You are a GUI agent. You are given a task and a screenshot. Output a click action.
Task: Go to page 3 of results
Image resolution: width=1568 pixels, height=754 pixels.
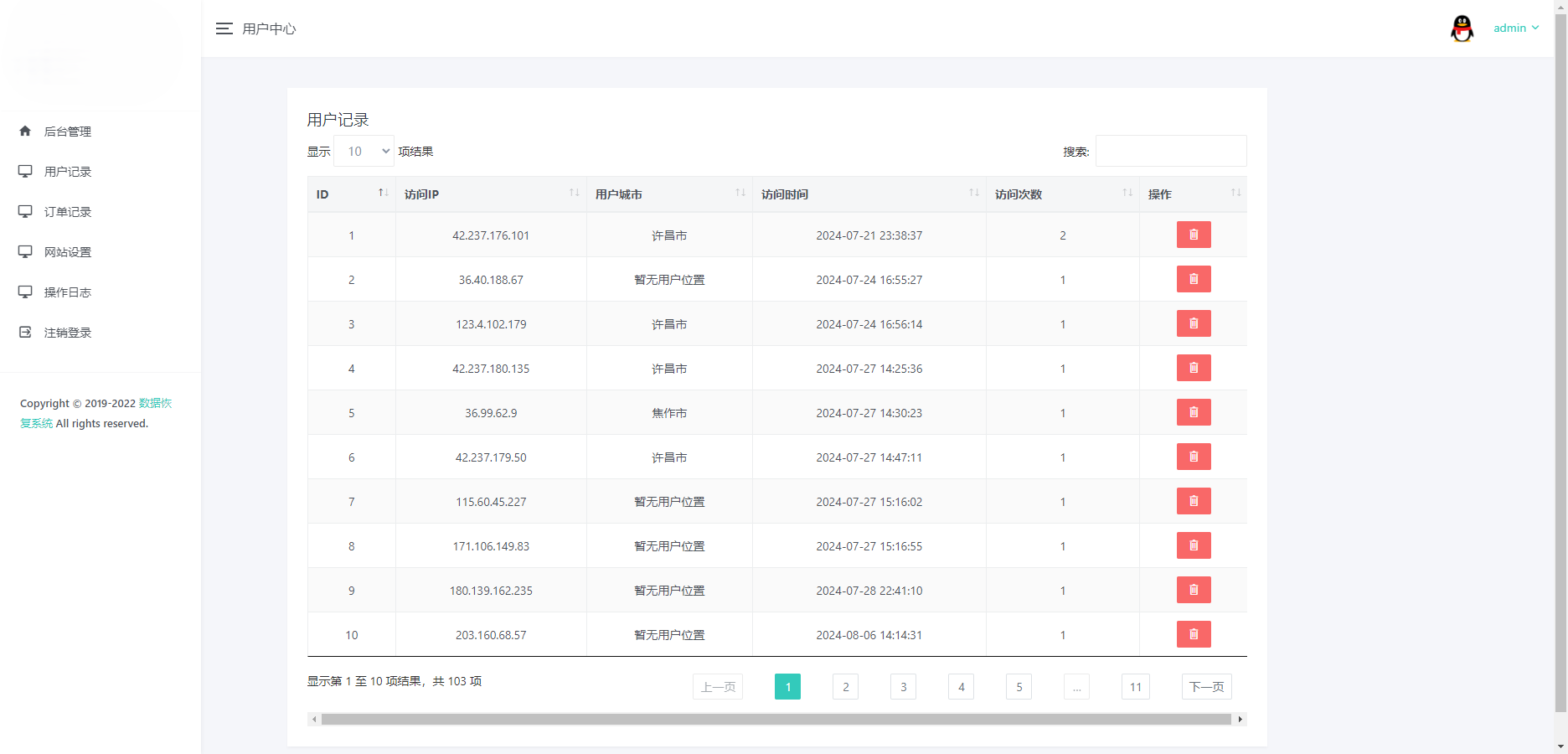coord(903,687)
